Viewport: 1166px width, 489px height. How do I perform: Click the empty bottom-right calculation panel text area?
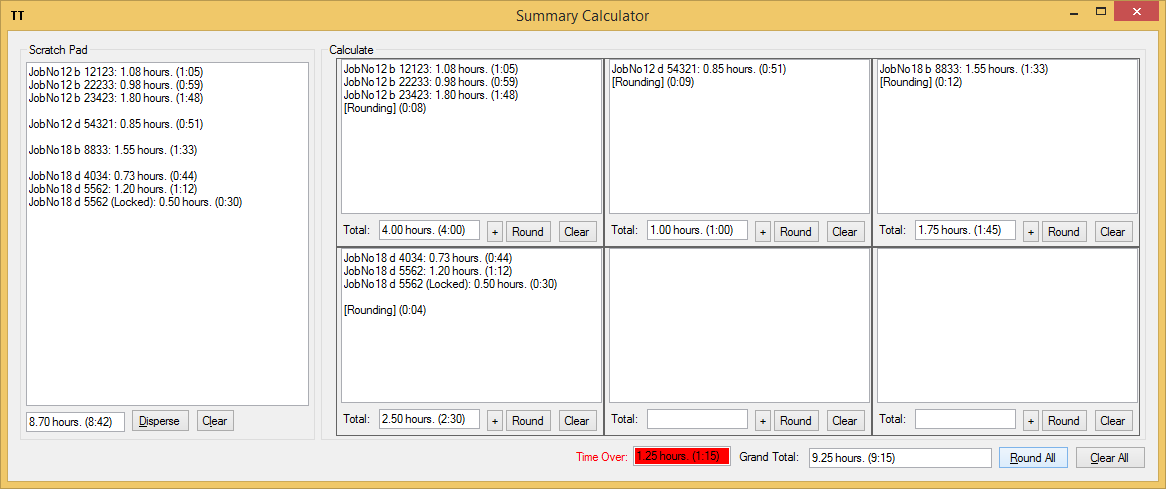(x=1007, y=325)
